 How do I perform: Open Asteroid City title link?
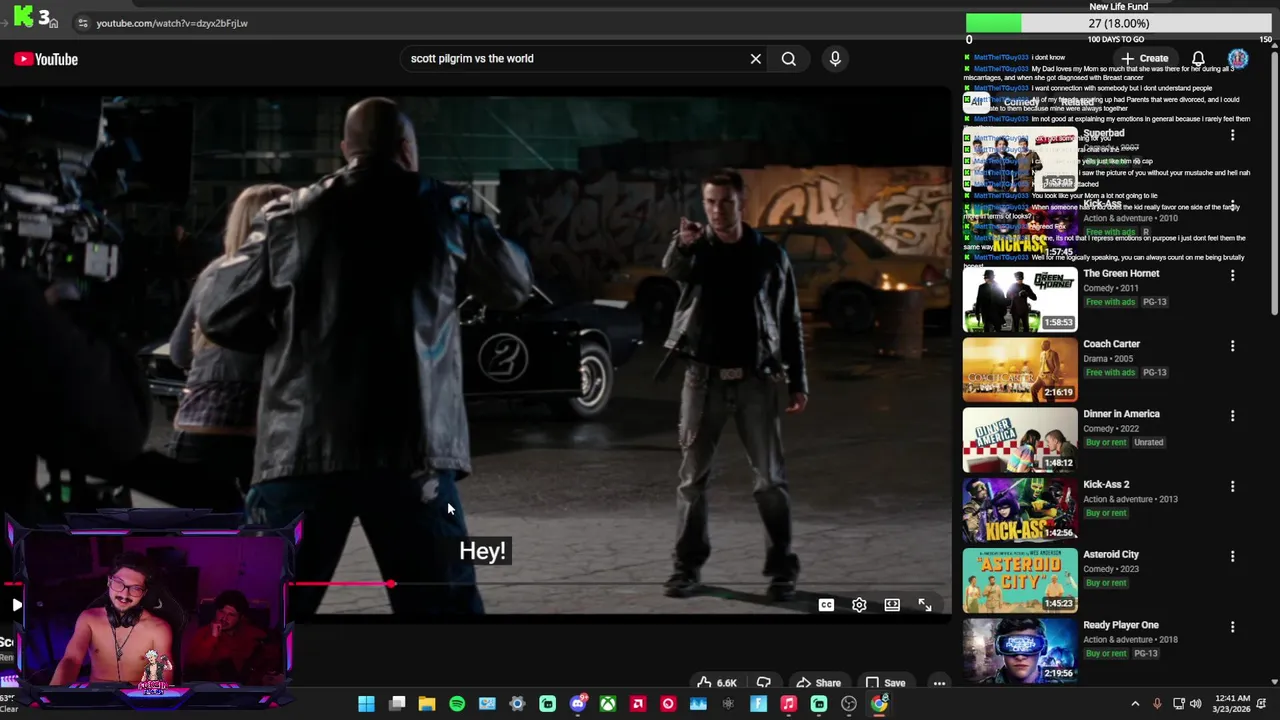click(1111, 555)
